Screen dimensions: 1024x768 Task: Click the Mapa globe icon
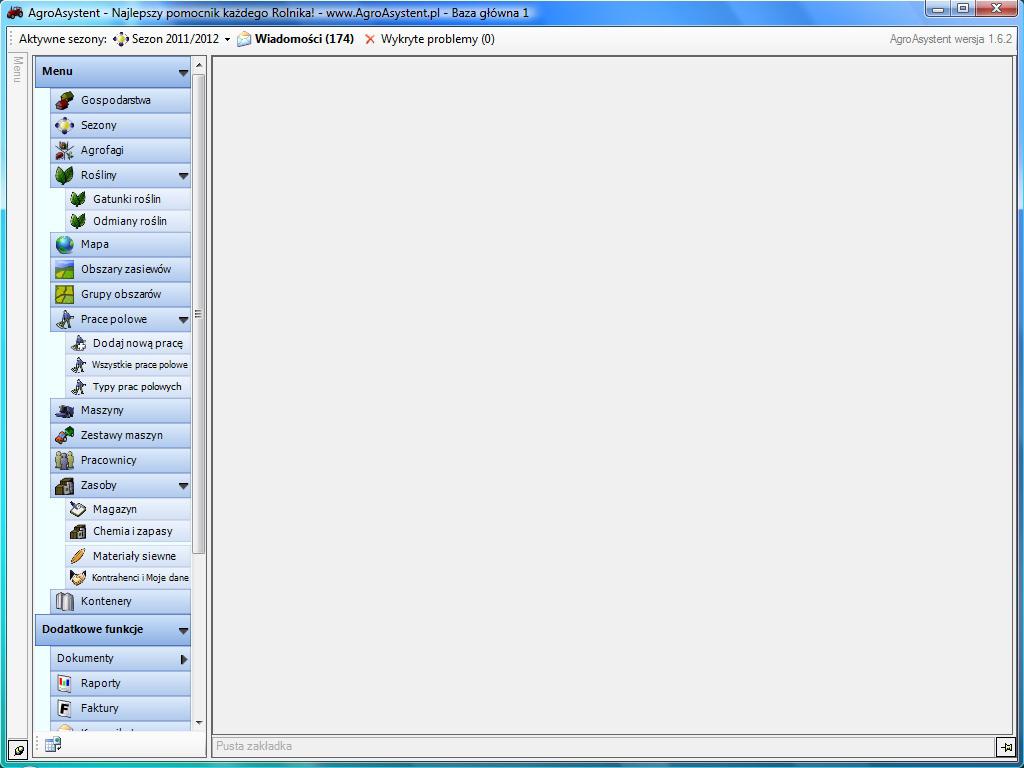(x=64, y=244)
